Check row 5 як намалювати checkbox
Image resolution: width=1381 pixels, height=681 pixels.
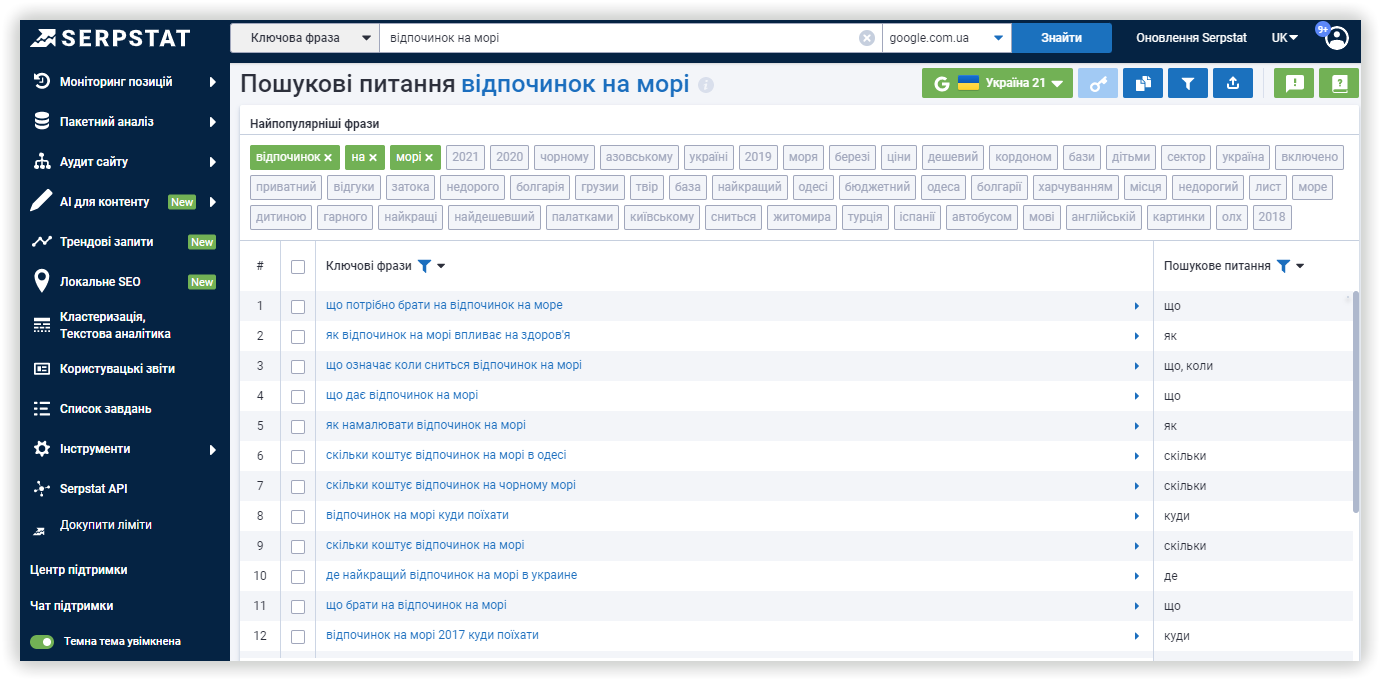pos(298,426)
